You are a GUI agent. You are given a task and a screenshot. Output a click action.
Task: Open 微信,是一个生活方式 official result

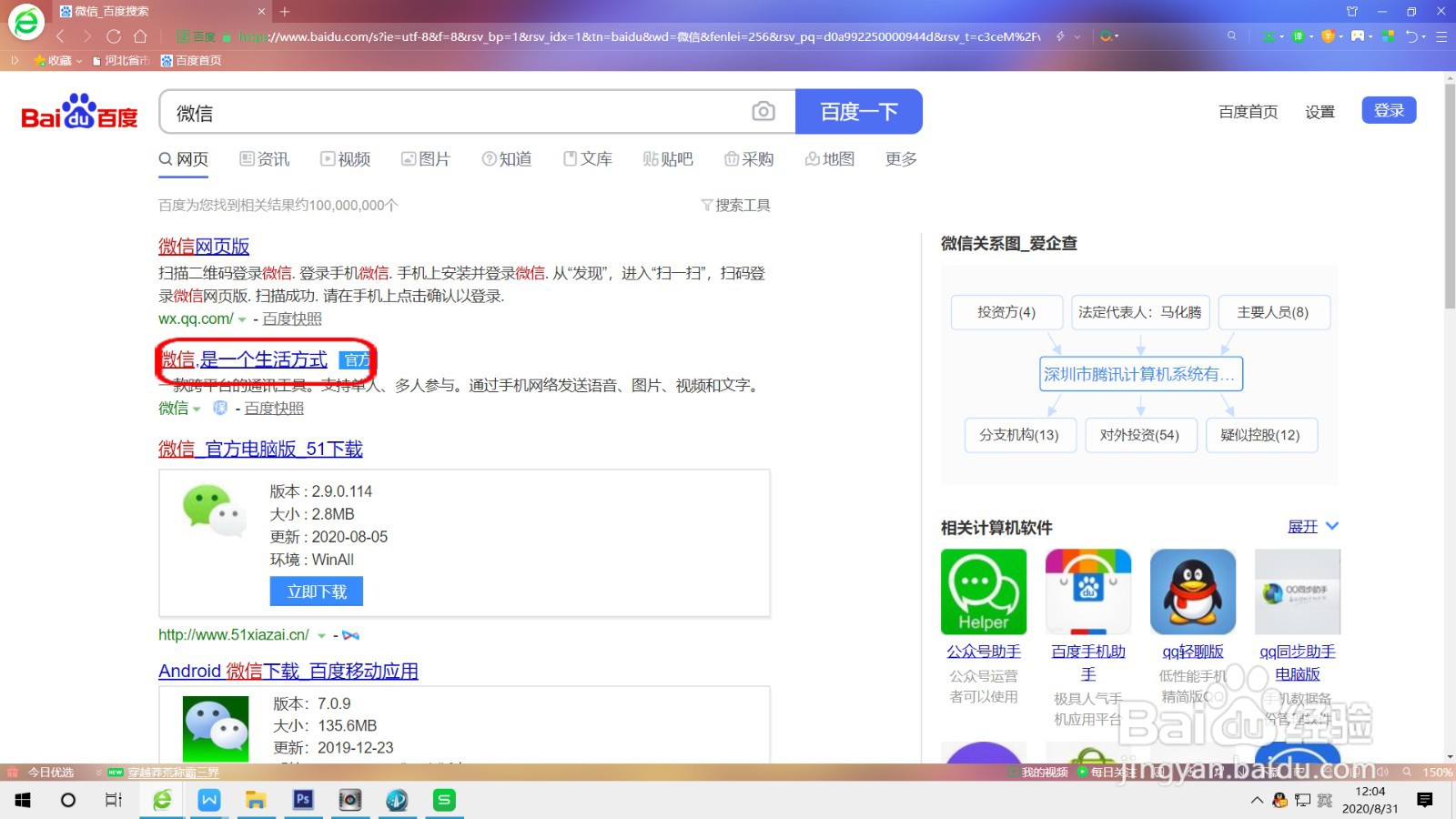point(244,359)
